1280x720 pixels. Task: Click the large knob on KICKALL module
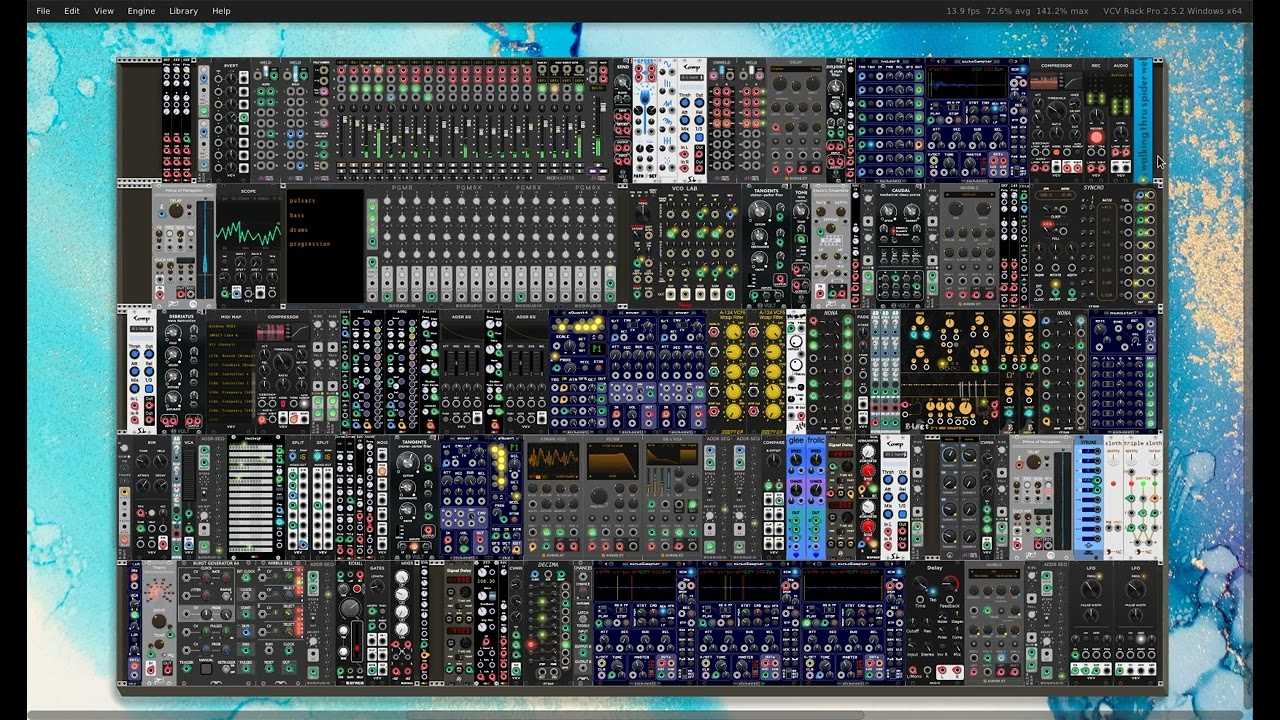(349, 608)
